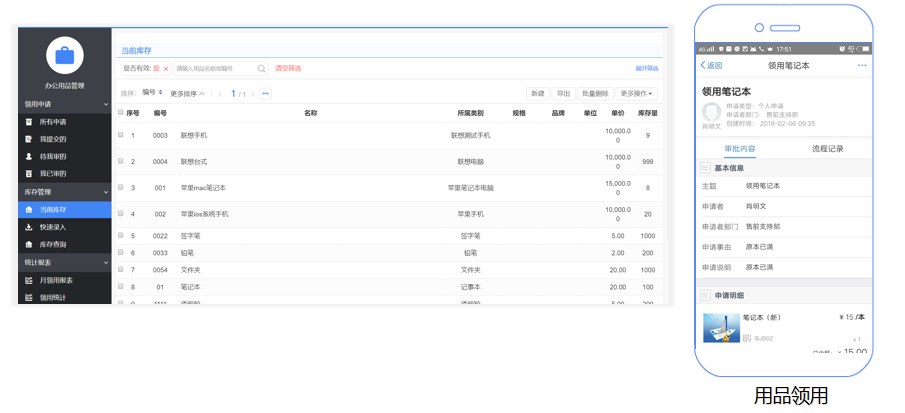Click 展开筛选 to expand filters
905x413 pixels.
[x=646, y=69]
